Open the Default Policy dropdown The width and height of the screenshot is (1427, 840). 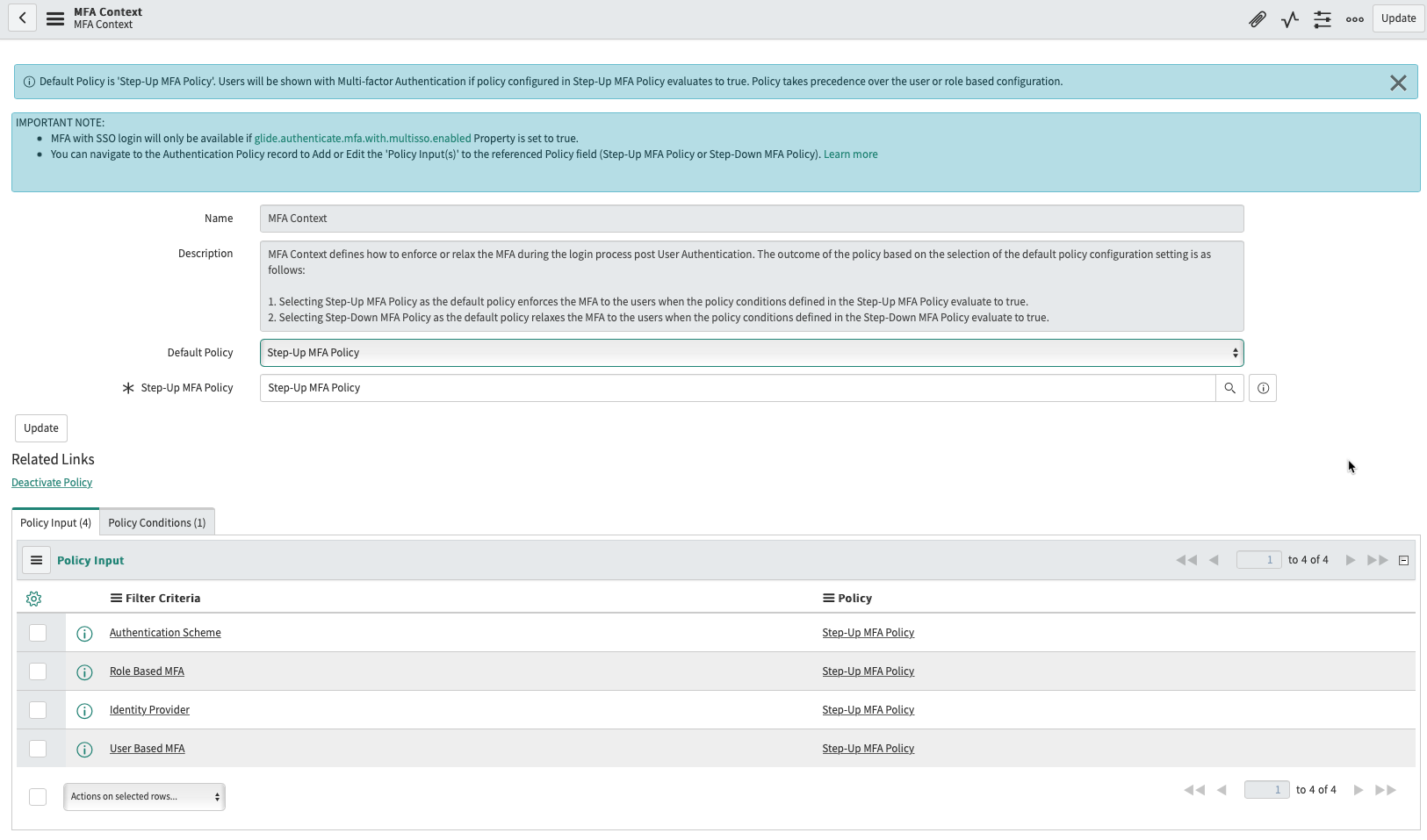(752, 353)
